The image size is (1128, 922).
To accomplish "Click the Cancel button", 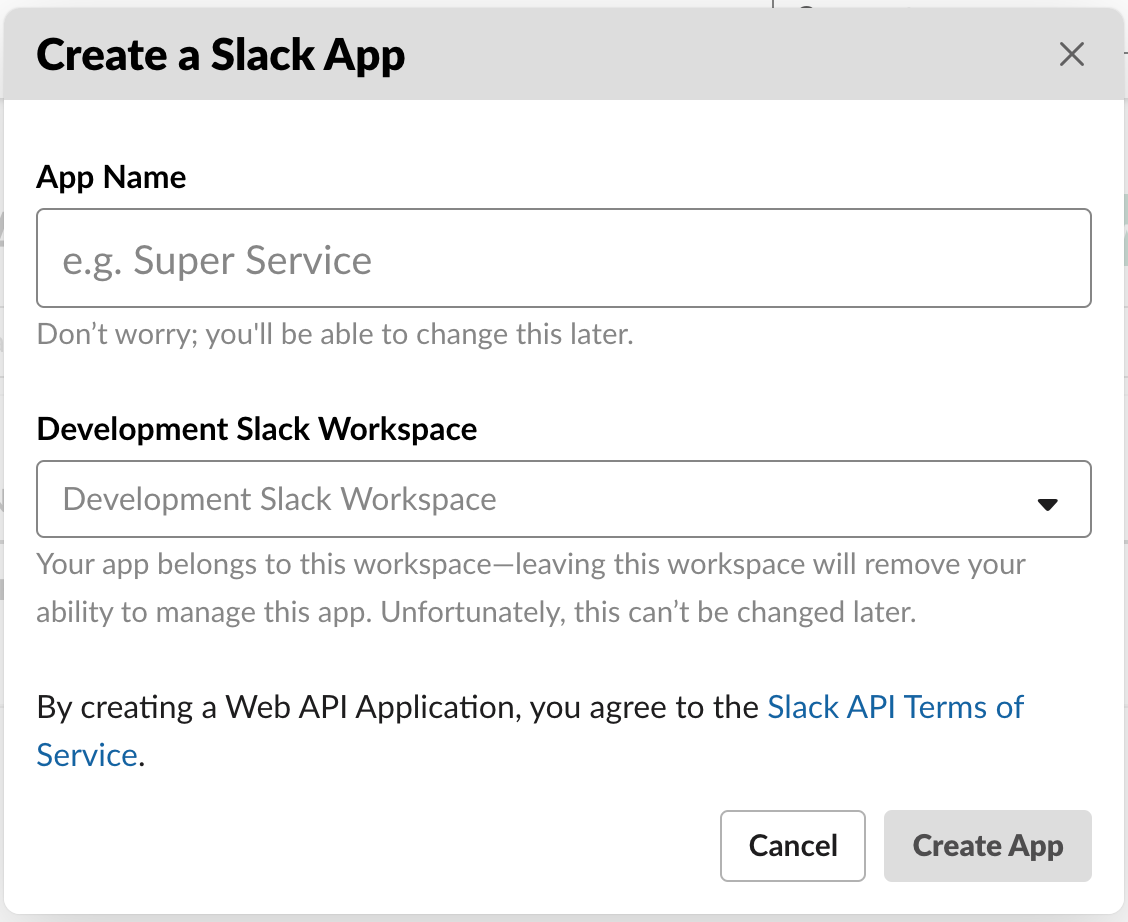I will point(793,846).
